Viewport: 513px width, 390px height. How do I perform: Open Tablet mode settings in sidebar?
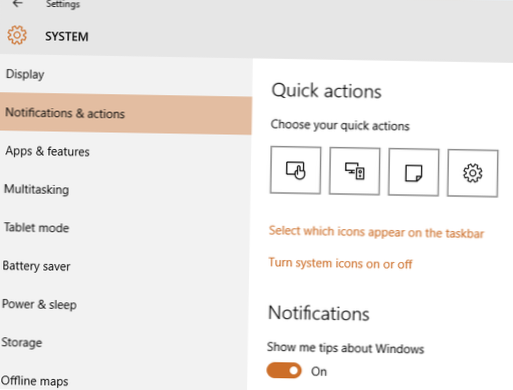pyautogui.click(x=125, y=228)
